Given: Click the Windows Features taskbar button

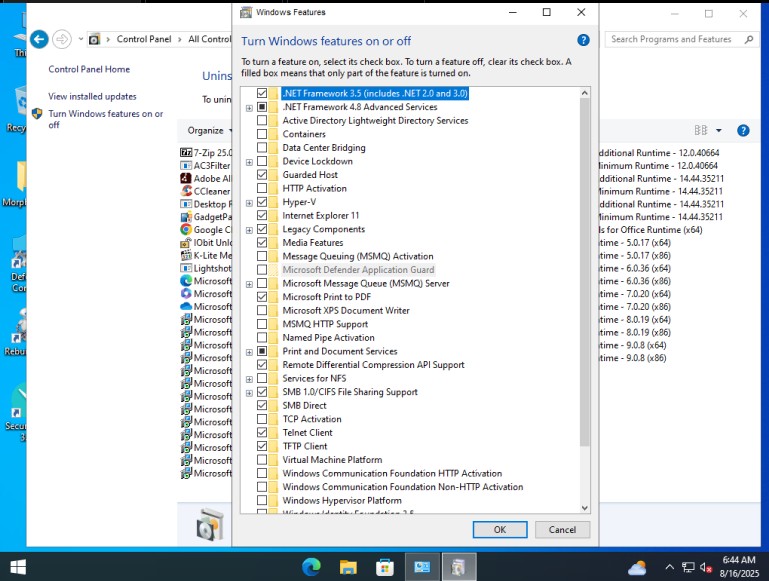Looking at the screenshot, I should (x=459, y=567).
